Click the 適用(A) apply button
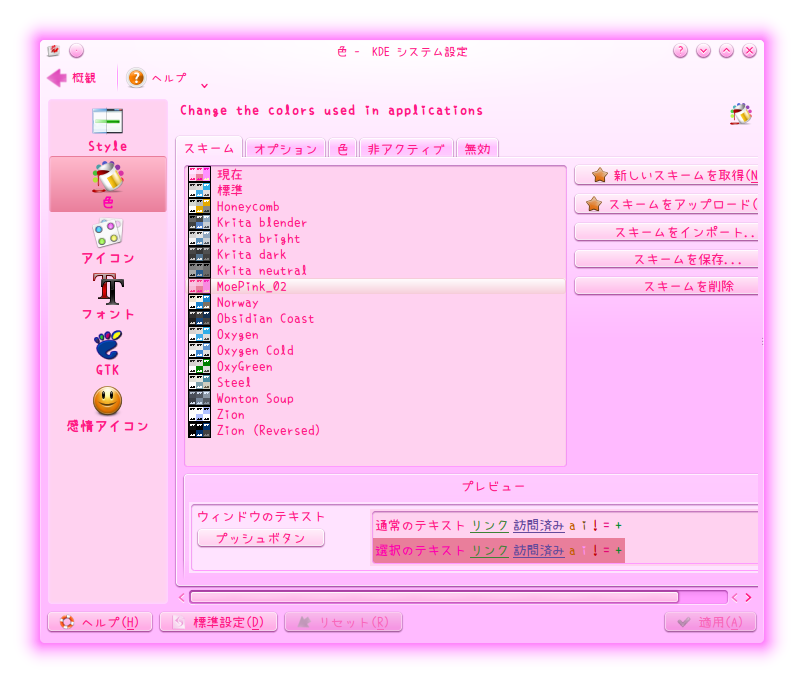This screenshot has width=804, height=683. 710,622
